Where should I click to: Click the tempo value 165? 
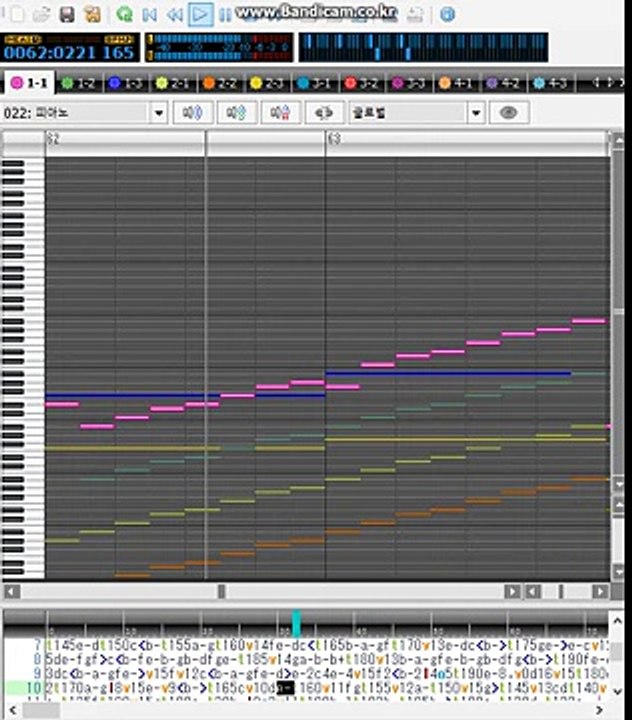[118, 53]
